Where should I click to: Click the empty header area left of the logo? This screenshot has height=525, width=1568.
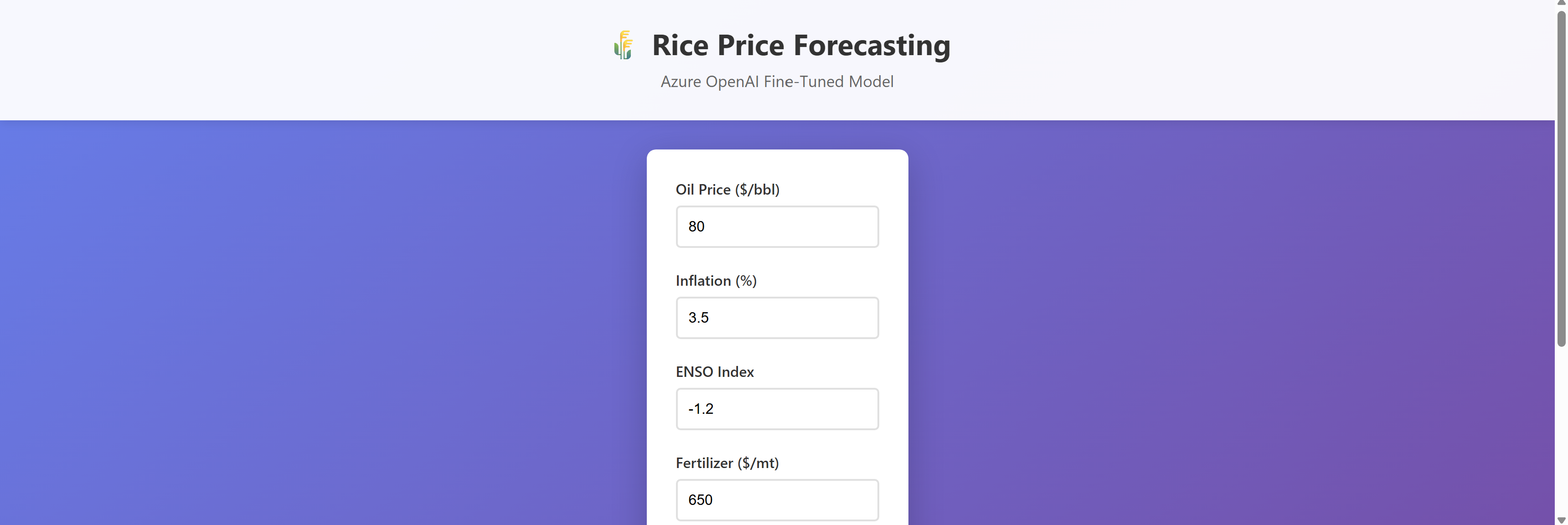tap(304, 60)
